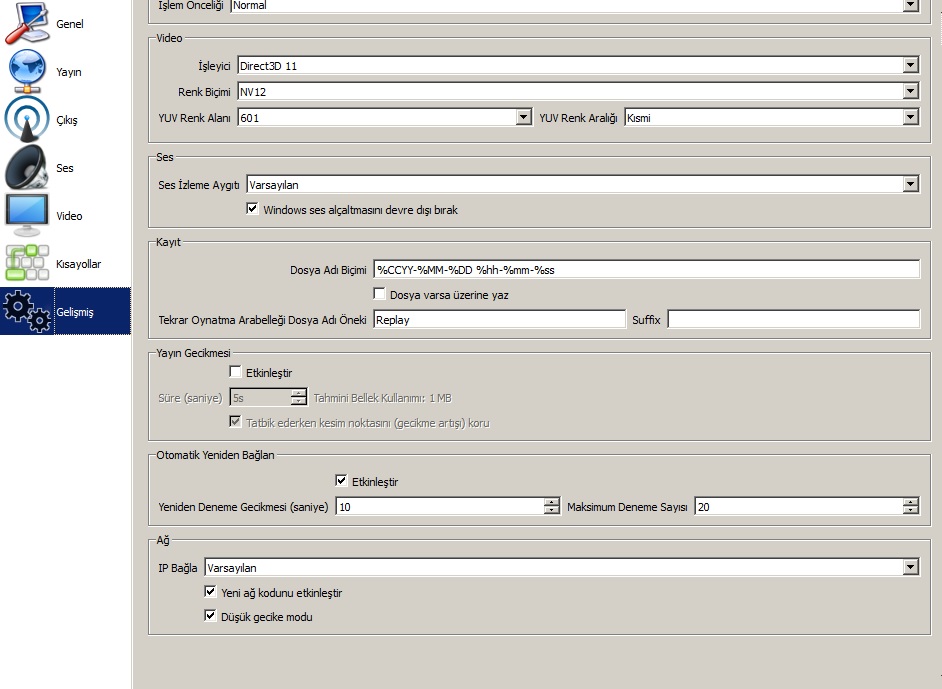Screen dimensions: 942x689
Task: Increase Yeniden Deneme Gecikmesi value by one
Action: (552, 503)
